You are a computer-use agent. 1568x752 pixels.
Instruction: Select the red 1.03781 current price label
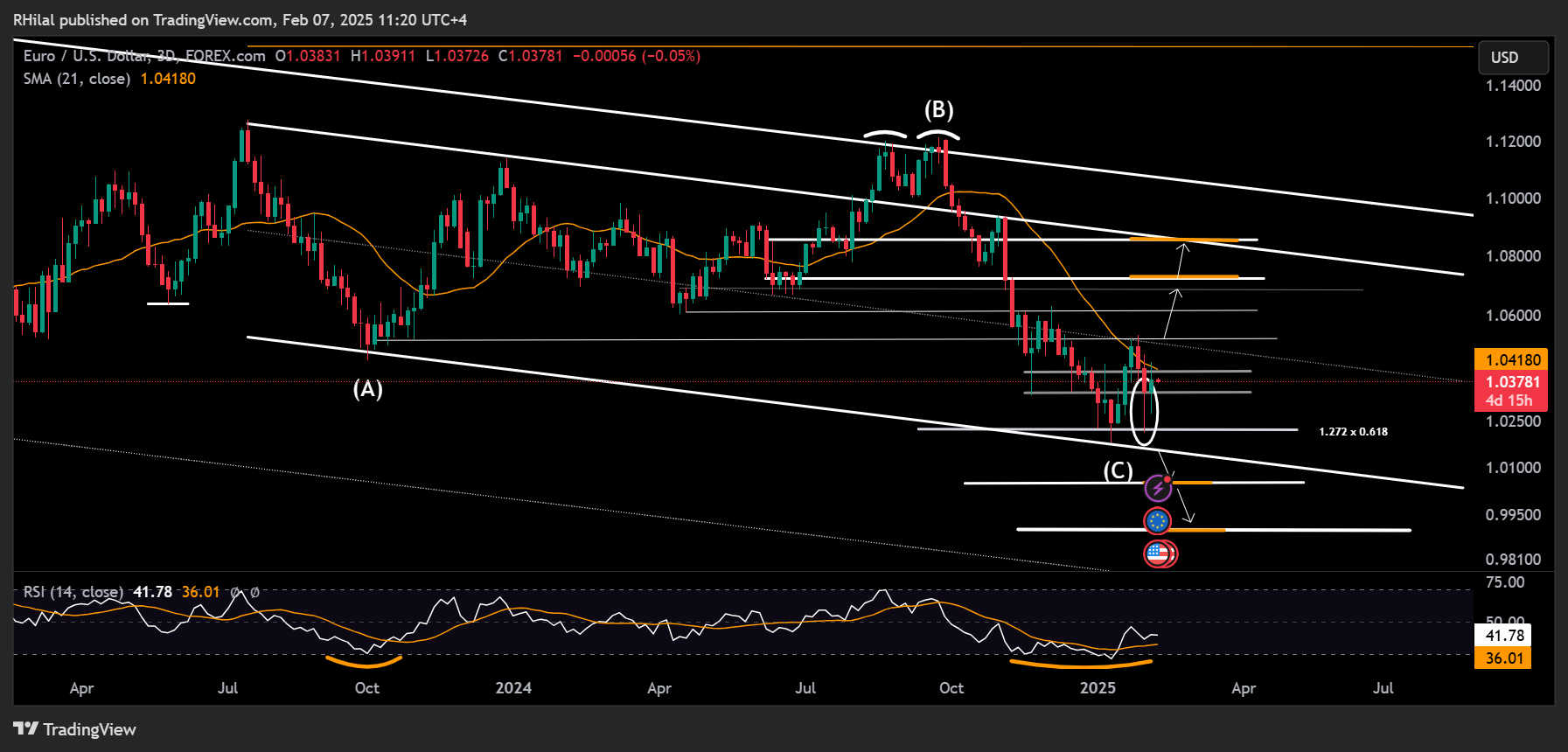pos(1511,382)
